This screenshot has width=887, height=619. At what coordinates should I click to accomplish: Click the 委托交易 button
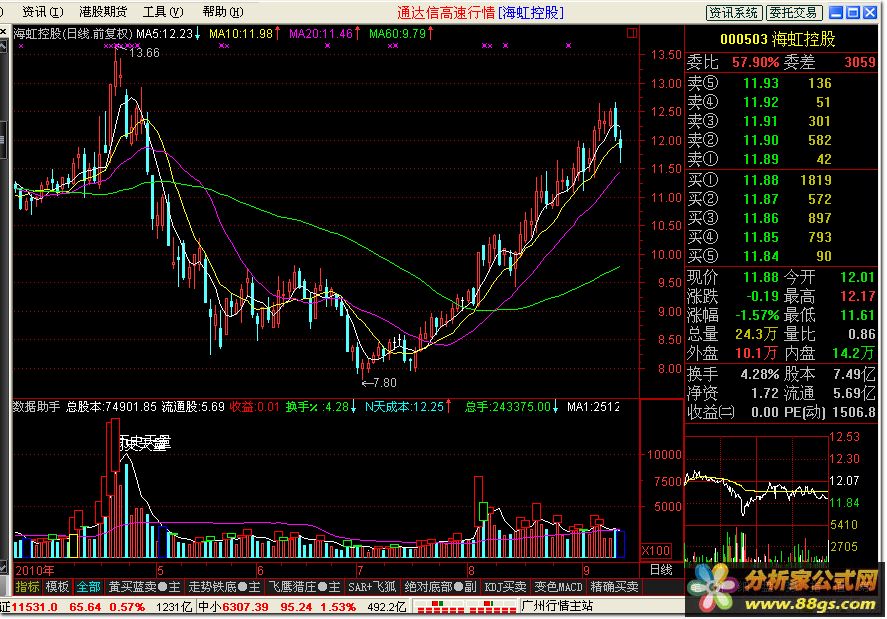pyautogui.click(x=793, y=12)
